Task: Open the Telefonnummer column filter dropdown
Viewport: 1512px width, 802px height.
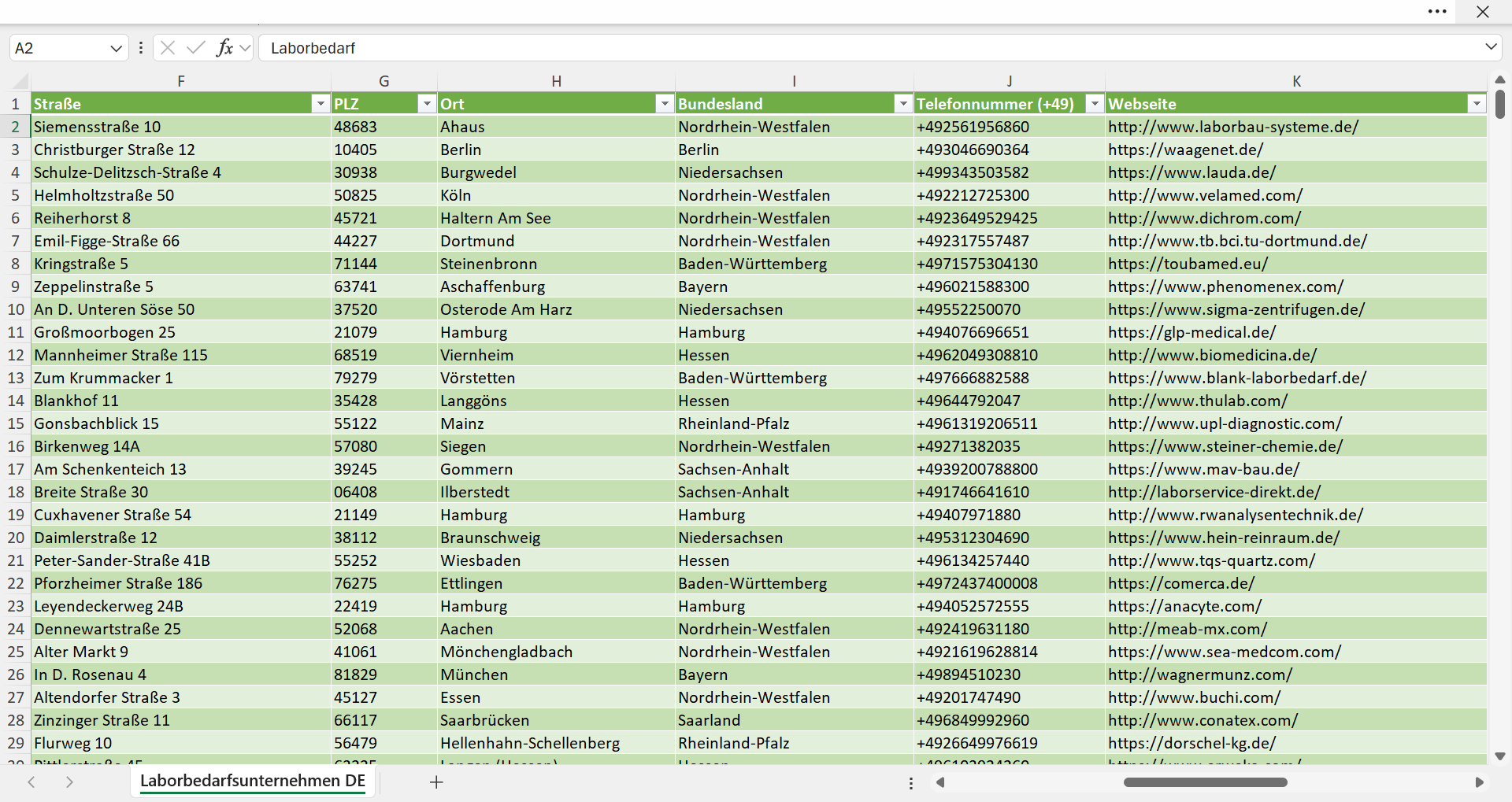Action: tap(1095, 104)
